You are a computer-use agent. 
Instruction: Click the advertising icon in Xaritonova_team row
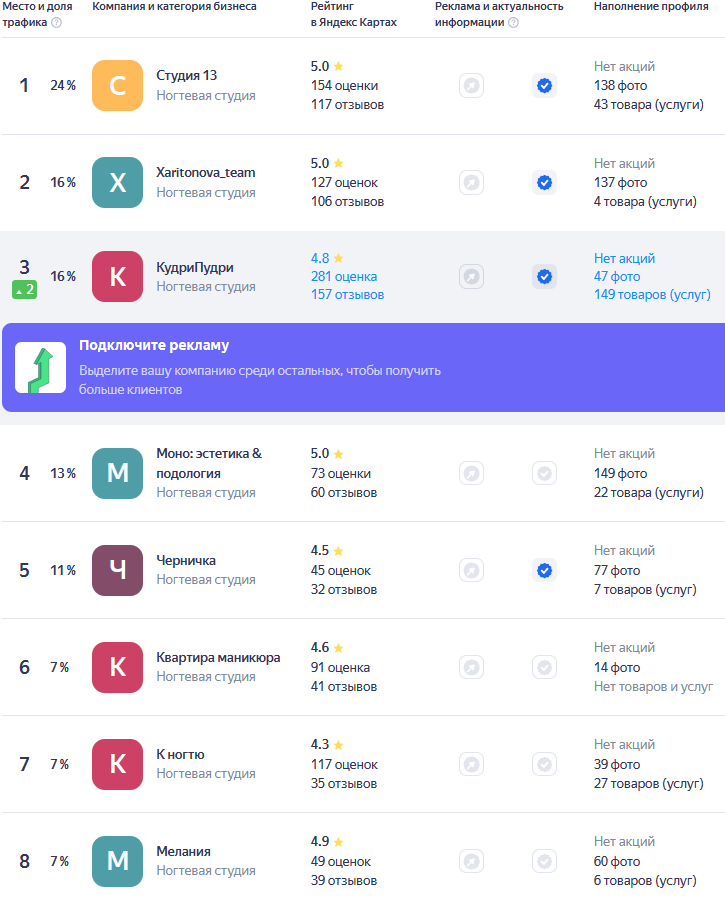pos(472,183)
